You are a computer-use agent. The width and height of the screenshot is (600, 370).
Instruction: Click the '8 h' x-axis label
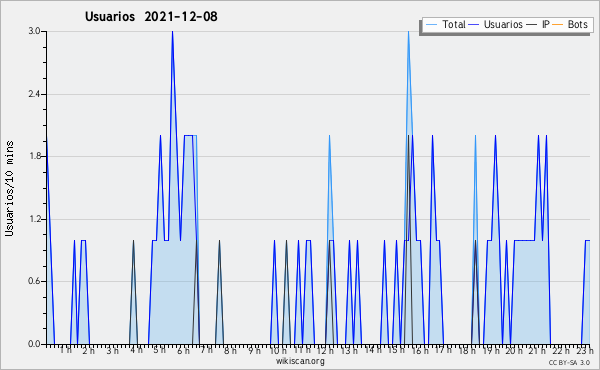[x=230, y=350]
